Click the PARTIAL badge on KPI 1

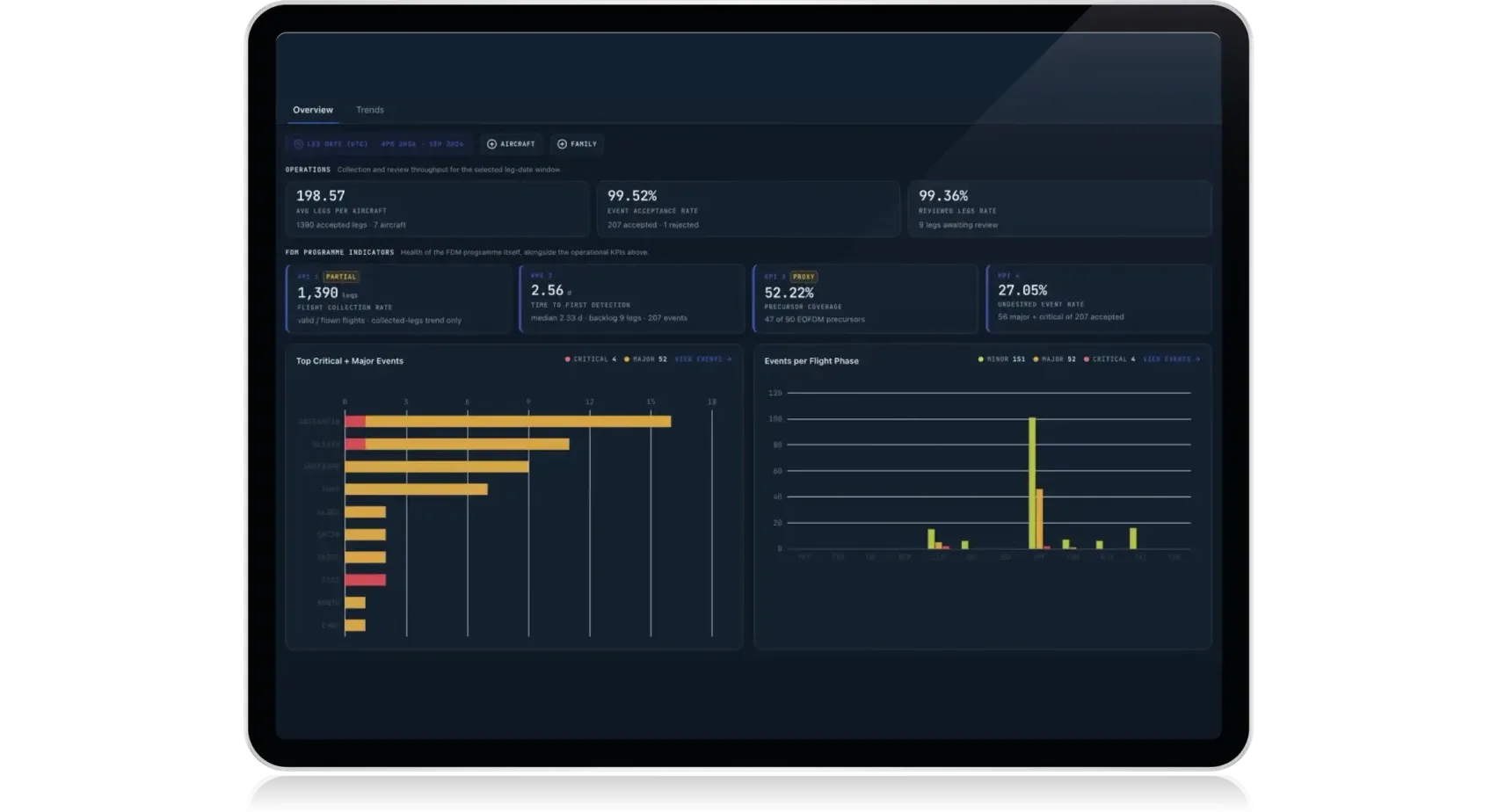341,277
